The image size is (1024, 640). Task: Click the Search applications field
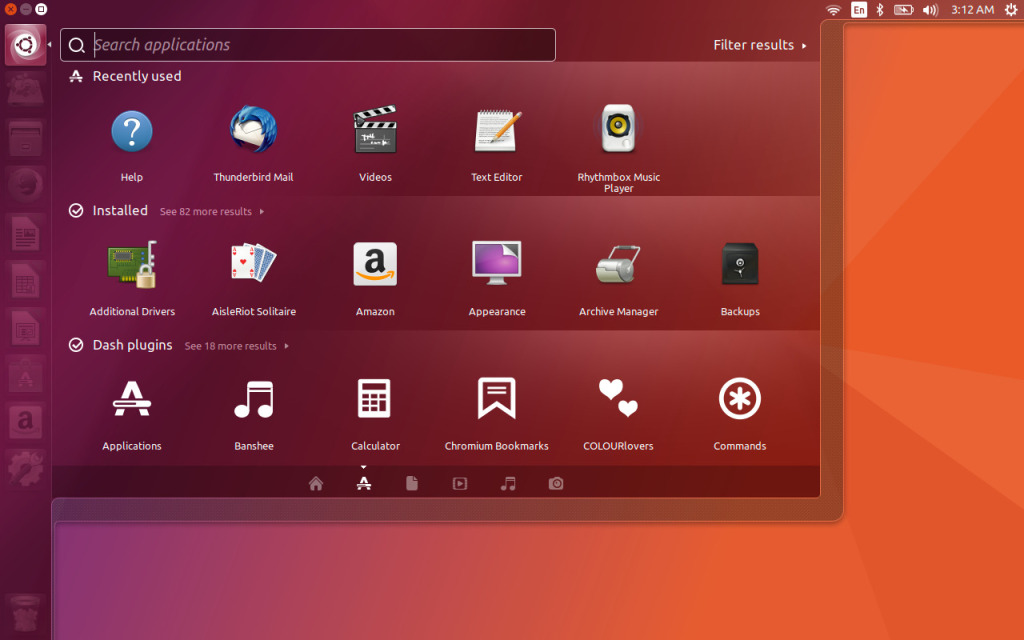point(308,45)
